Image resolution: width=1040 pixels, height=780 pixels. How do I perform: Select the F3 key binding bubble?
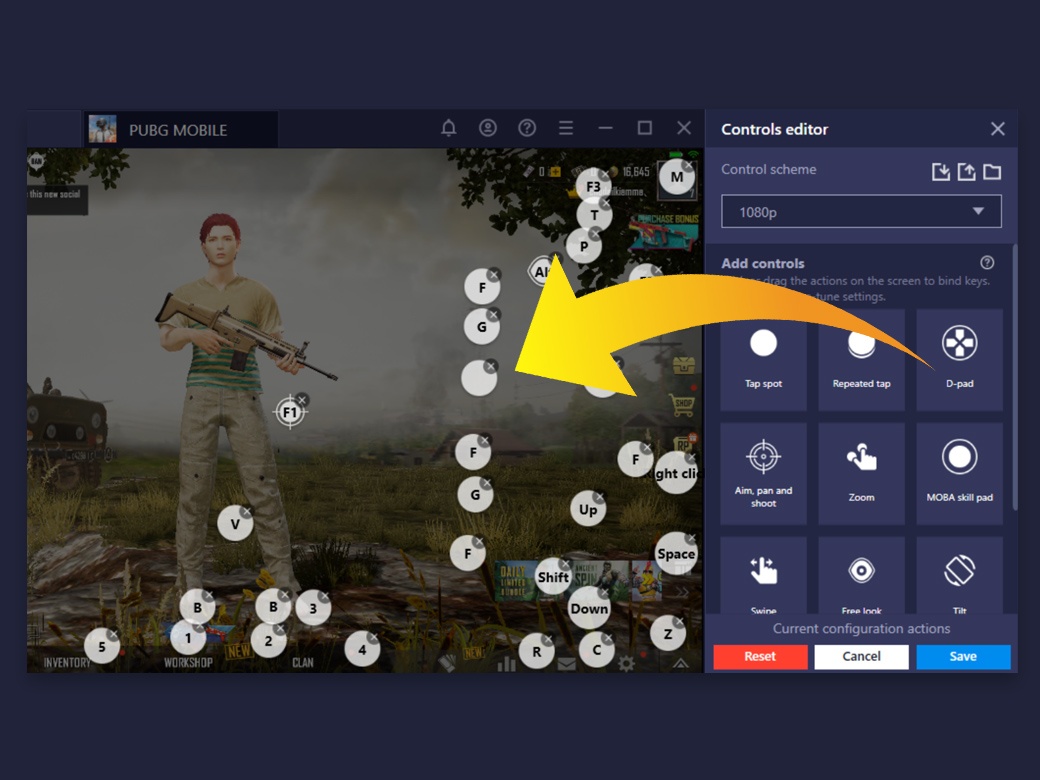tap(593, 186)
